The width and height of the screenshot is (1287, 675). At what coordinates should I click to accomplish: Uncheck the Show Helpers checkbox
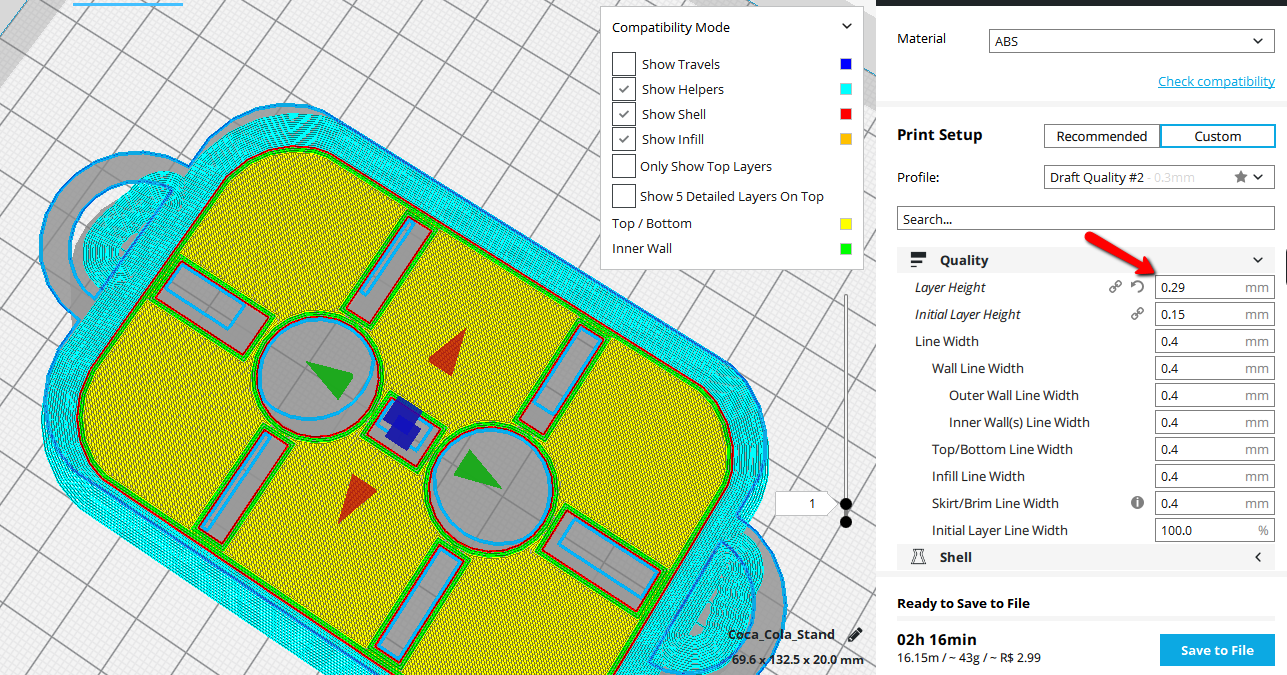[x=624, y=89]
